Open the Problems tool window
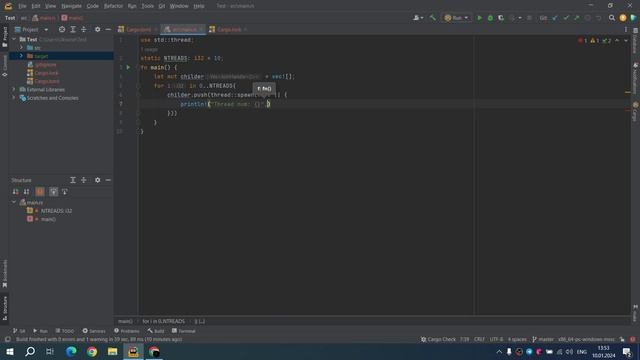The height and width of the screenshot is (360, 640). pos(127,331)
